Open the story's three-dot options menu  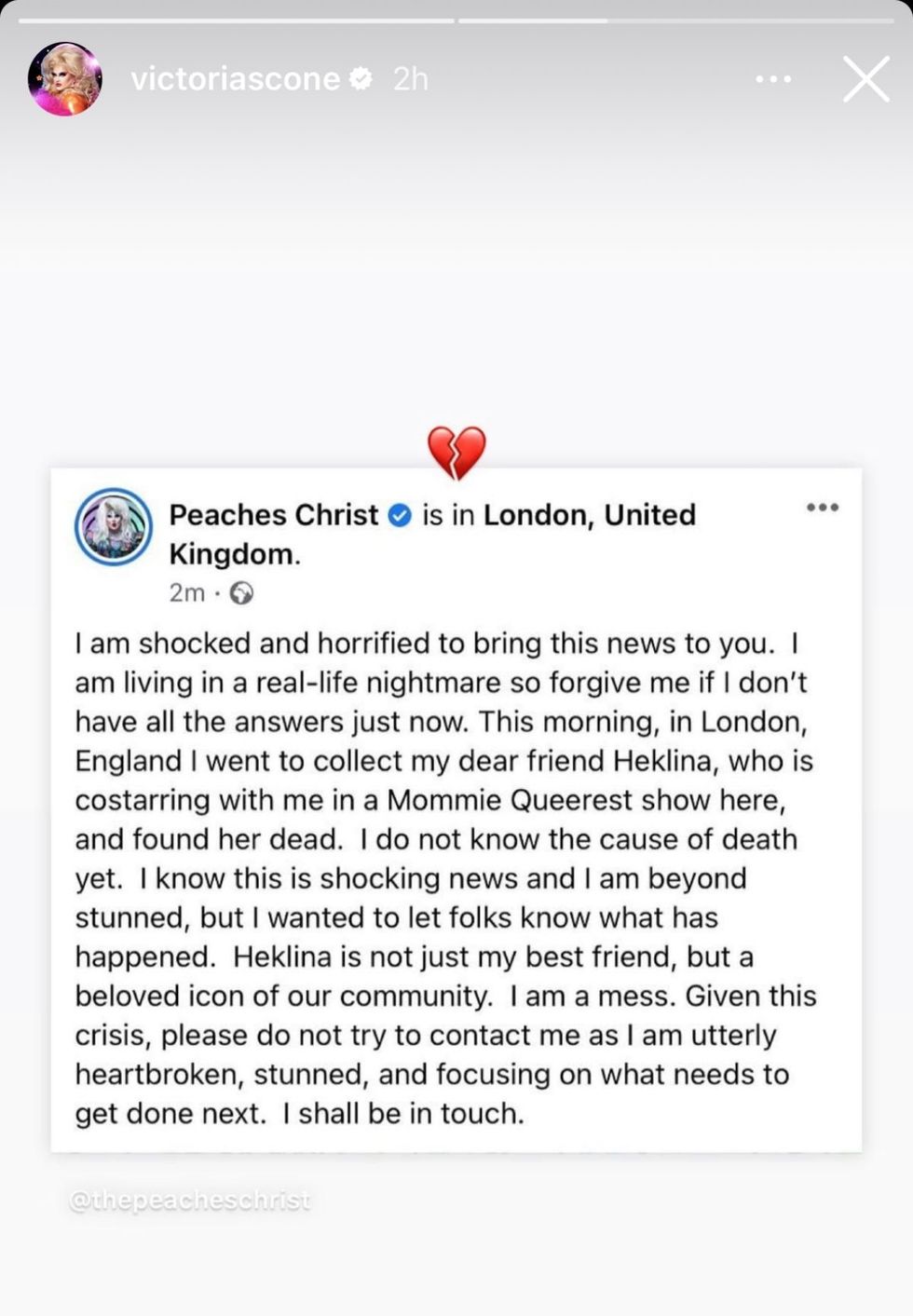tap(773, 79)
